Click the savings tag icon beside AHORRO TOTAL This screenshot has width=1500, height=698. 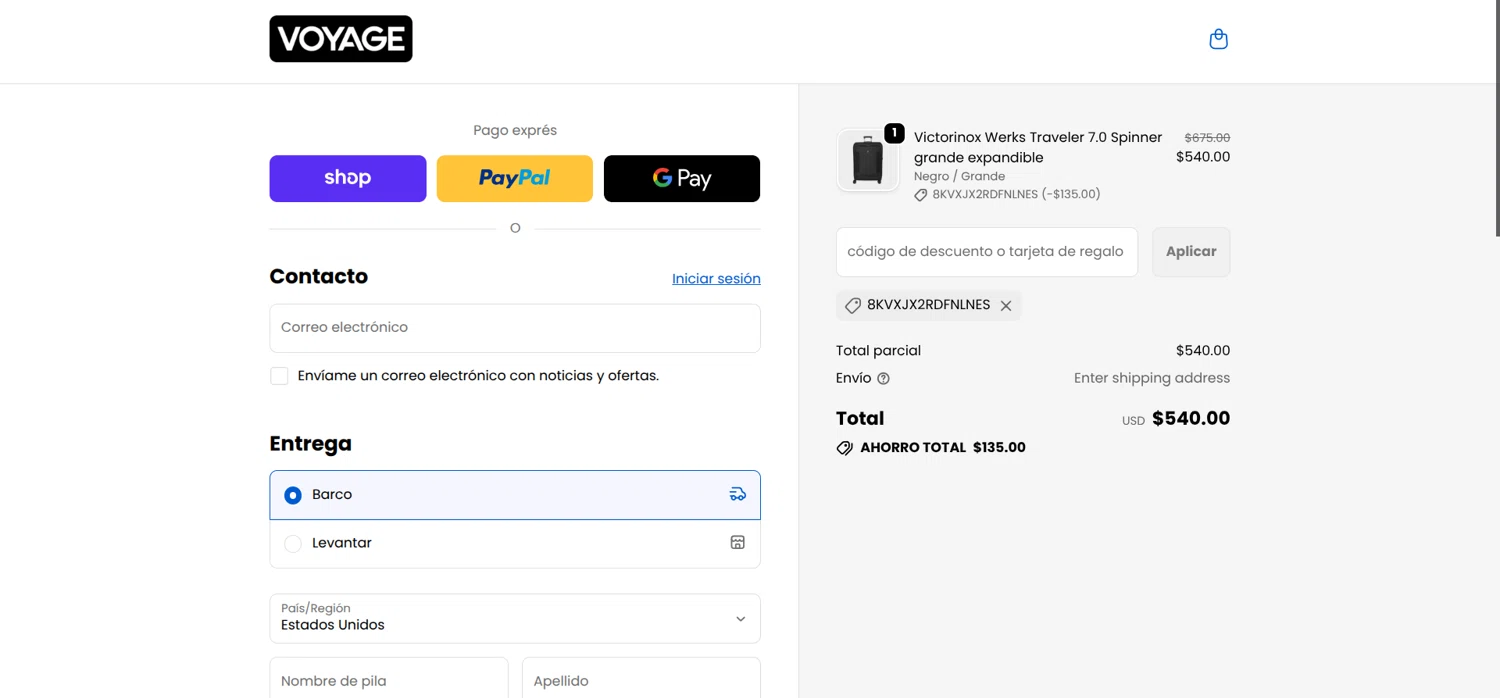click(x=845, y=448)
